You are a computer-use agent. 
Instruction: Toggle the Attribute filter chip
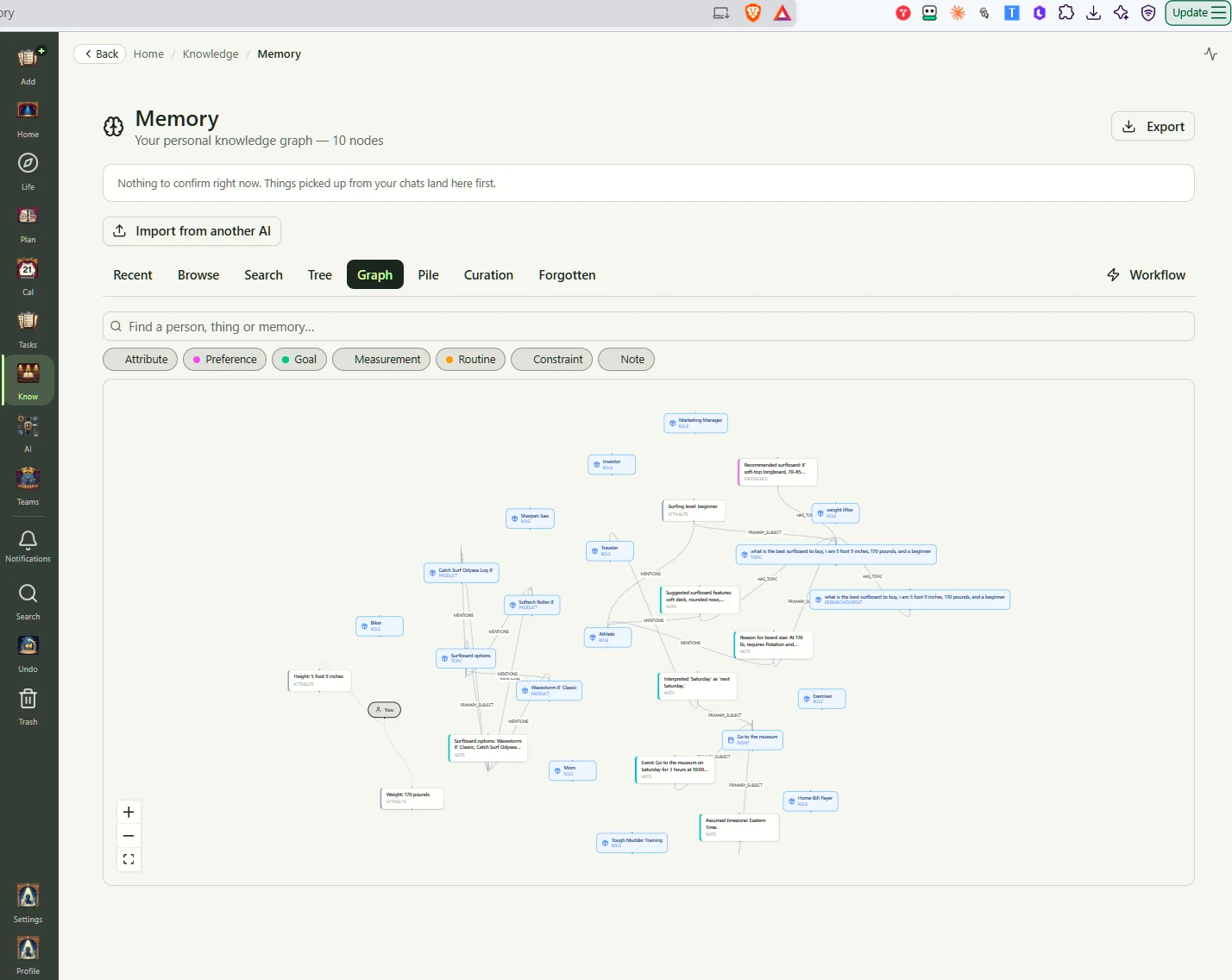click(x=141, y=359)
